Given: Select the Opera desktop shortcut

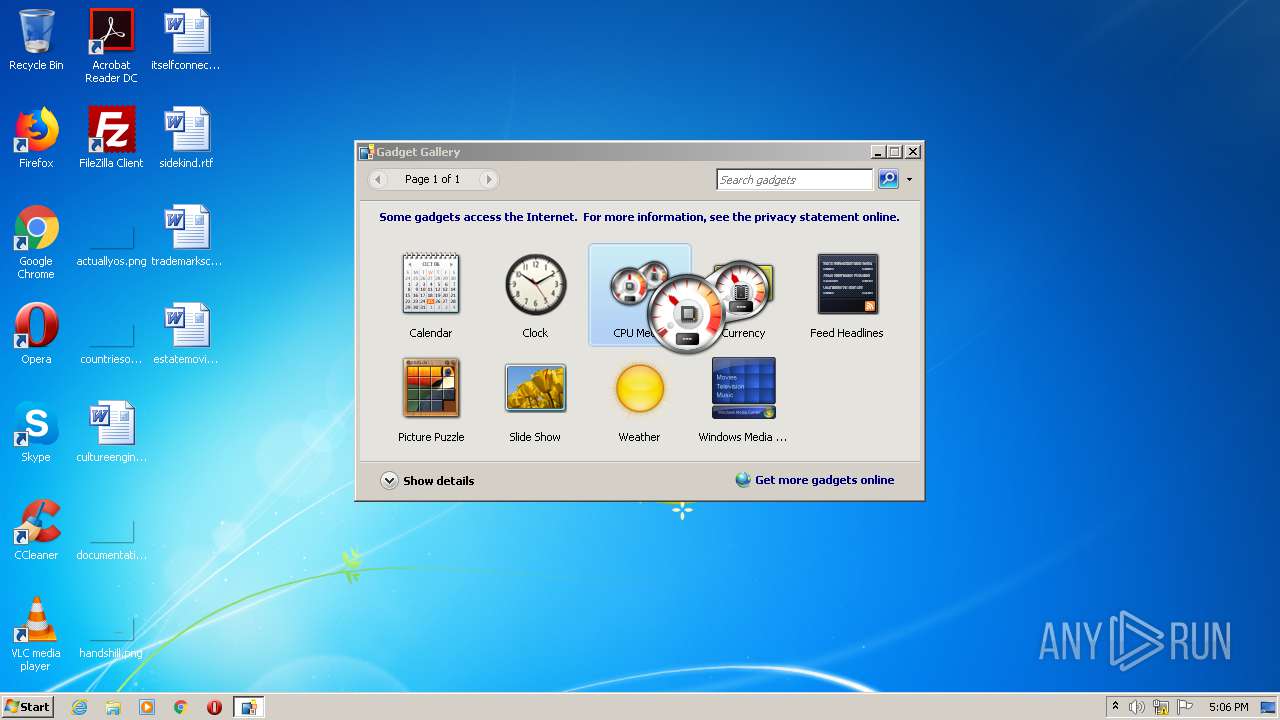Looking at the screenshot, I should [x=36, y=334].
